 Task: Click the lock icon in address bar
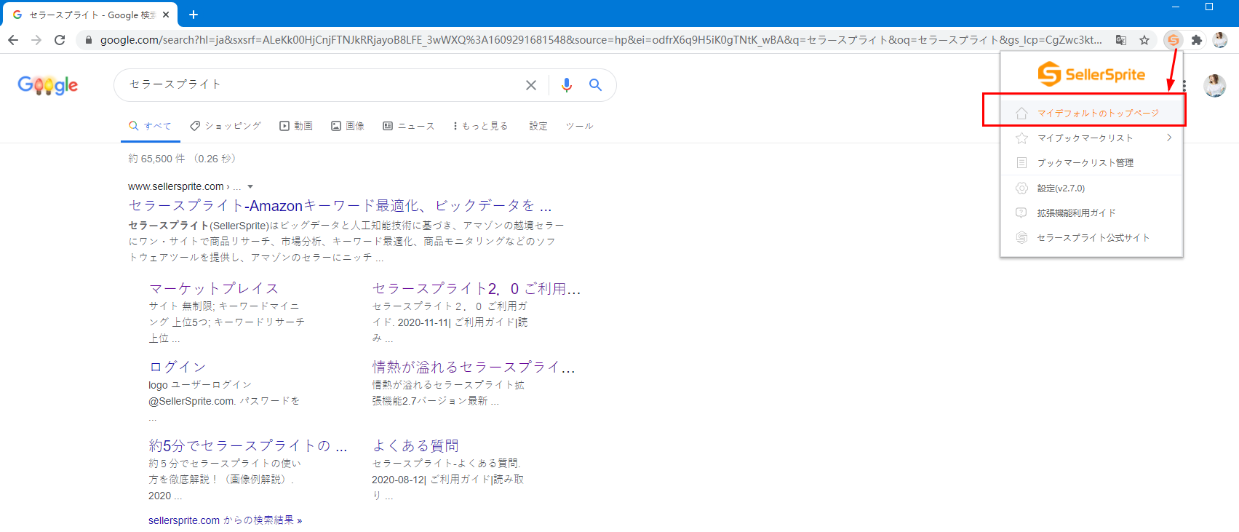pos(88,40)
